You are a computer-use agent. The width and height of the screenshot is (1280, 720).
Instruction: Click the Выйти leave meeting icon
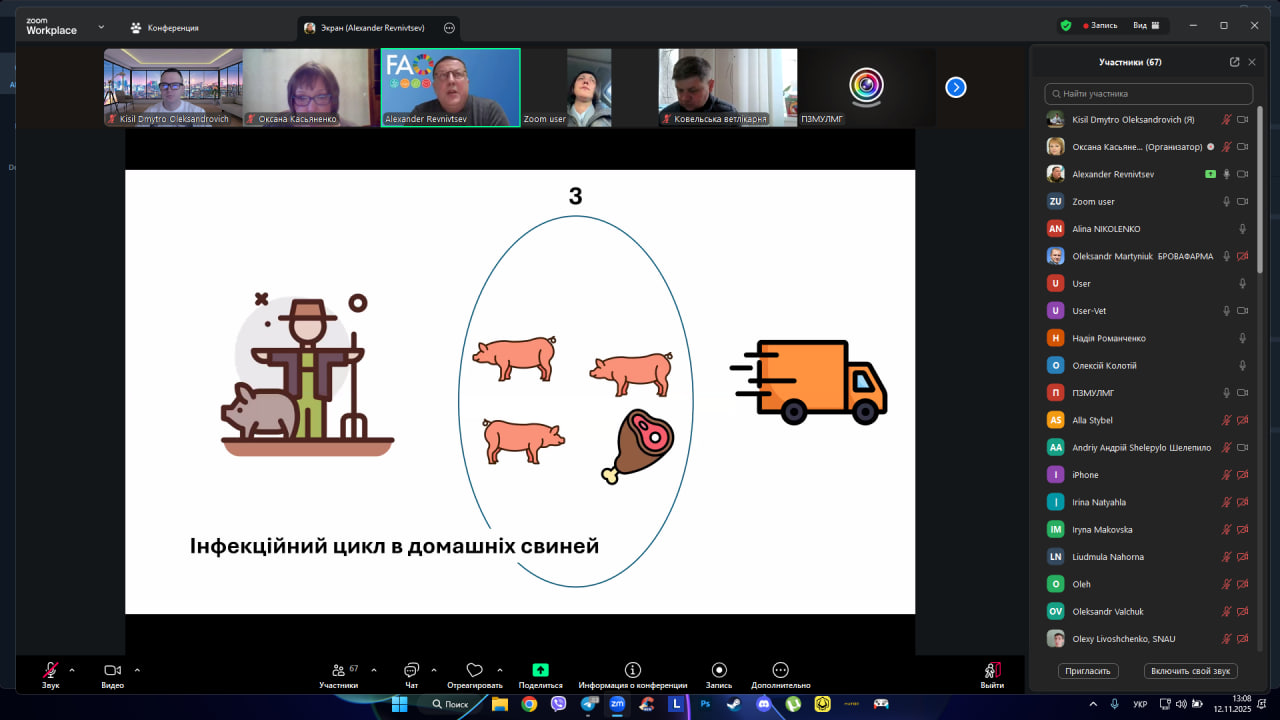pyautogui.click(x=991, y=670)
